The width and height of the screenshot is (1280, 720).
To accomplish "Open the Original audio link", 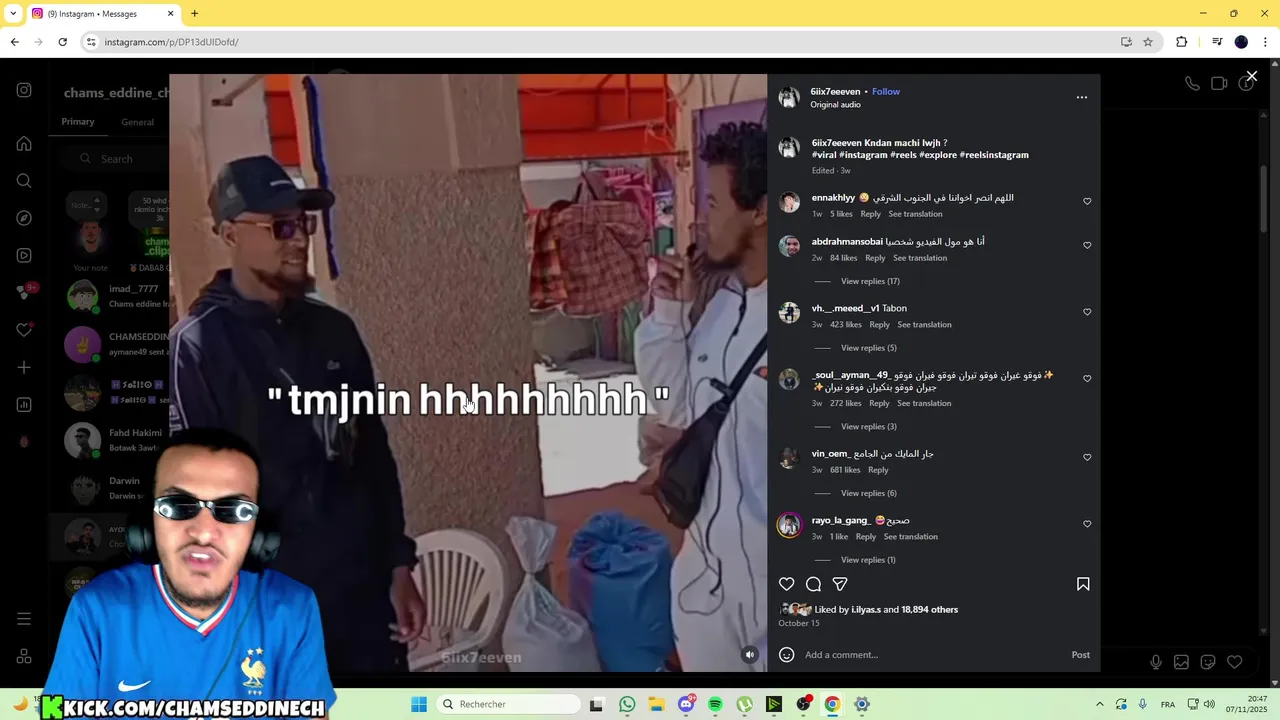I will click(835, 104).
